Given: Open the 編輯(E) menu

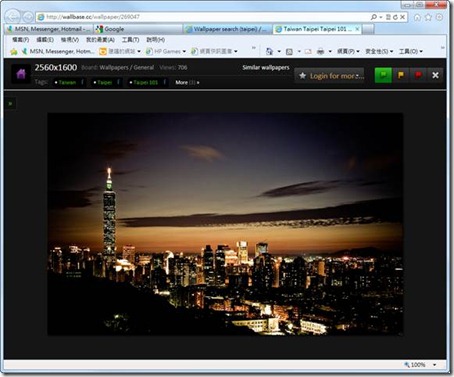Looking at the screenshot, I should (45, 40).
